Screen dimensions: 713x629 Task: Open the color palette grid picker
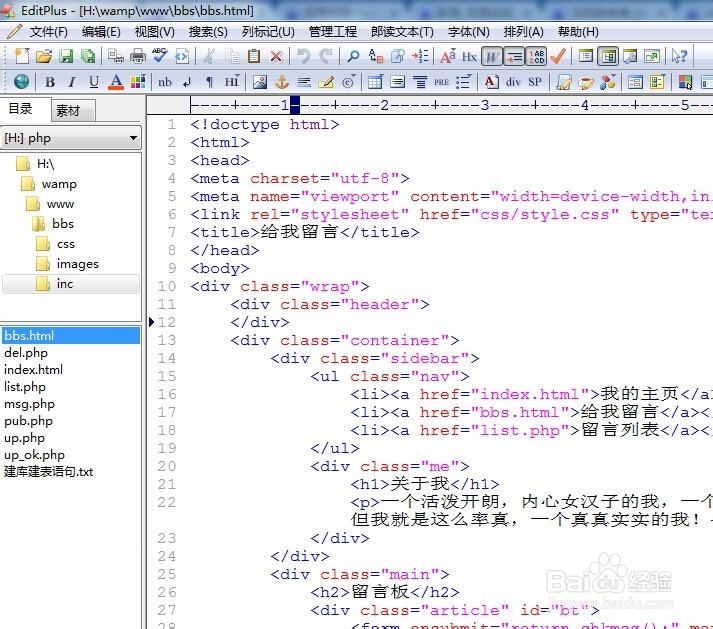click(x=138, y=82)
